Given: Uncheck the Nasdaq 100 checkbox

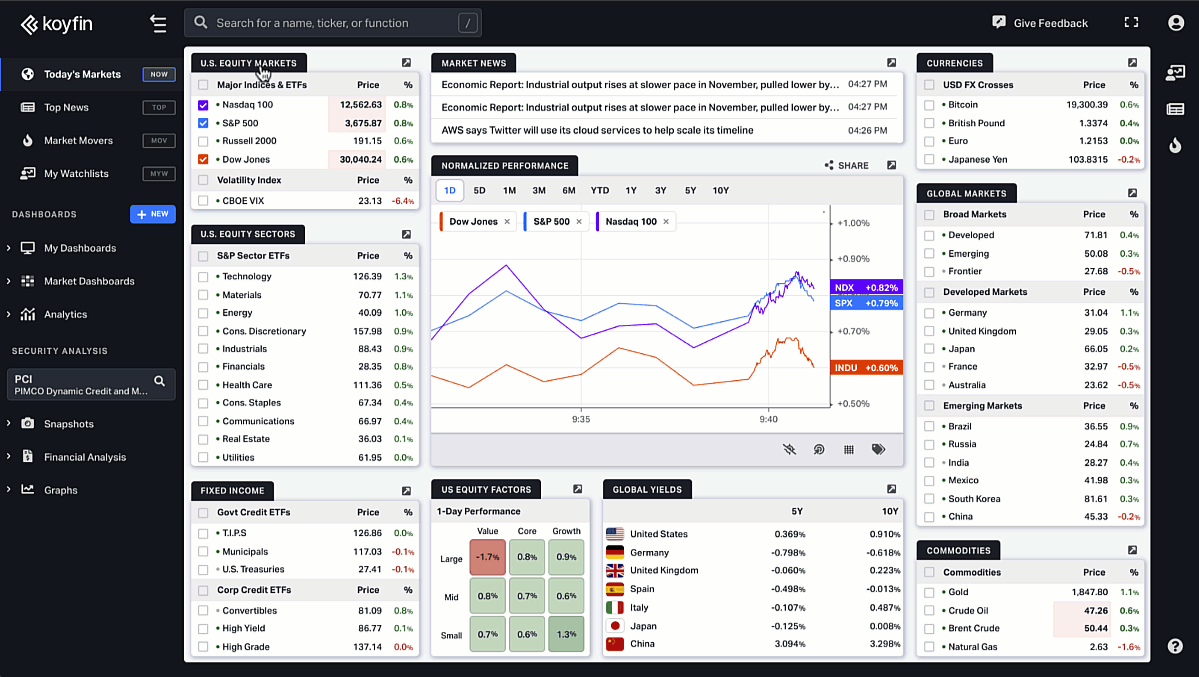Looking at the screenshot, I should pos(203,105).
